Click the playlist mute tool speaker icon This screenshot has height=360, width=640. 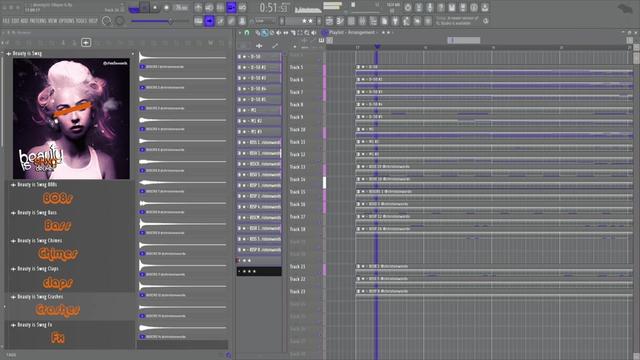click(279, 33)
